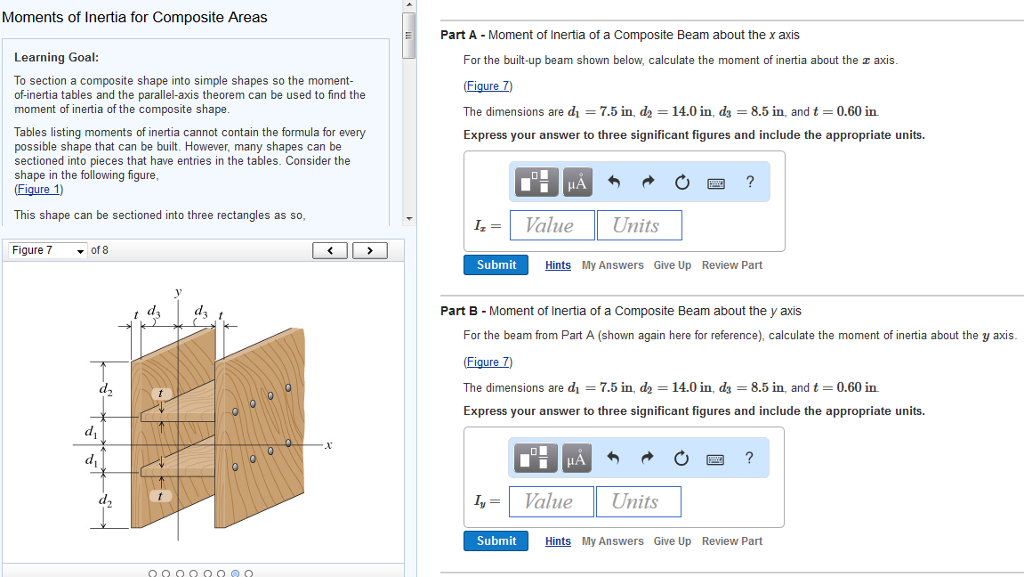Click the Value input field in Part B
This screenshot has width=1024, height=577.
[x=551, y=501]
